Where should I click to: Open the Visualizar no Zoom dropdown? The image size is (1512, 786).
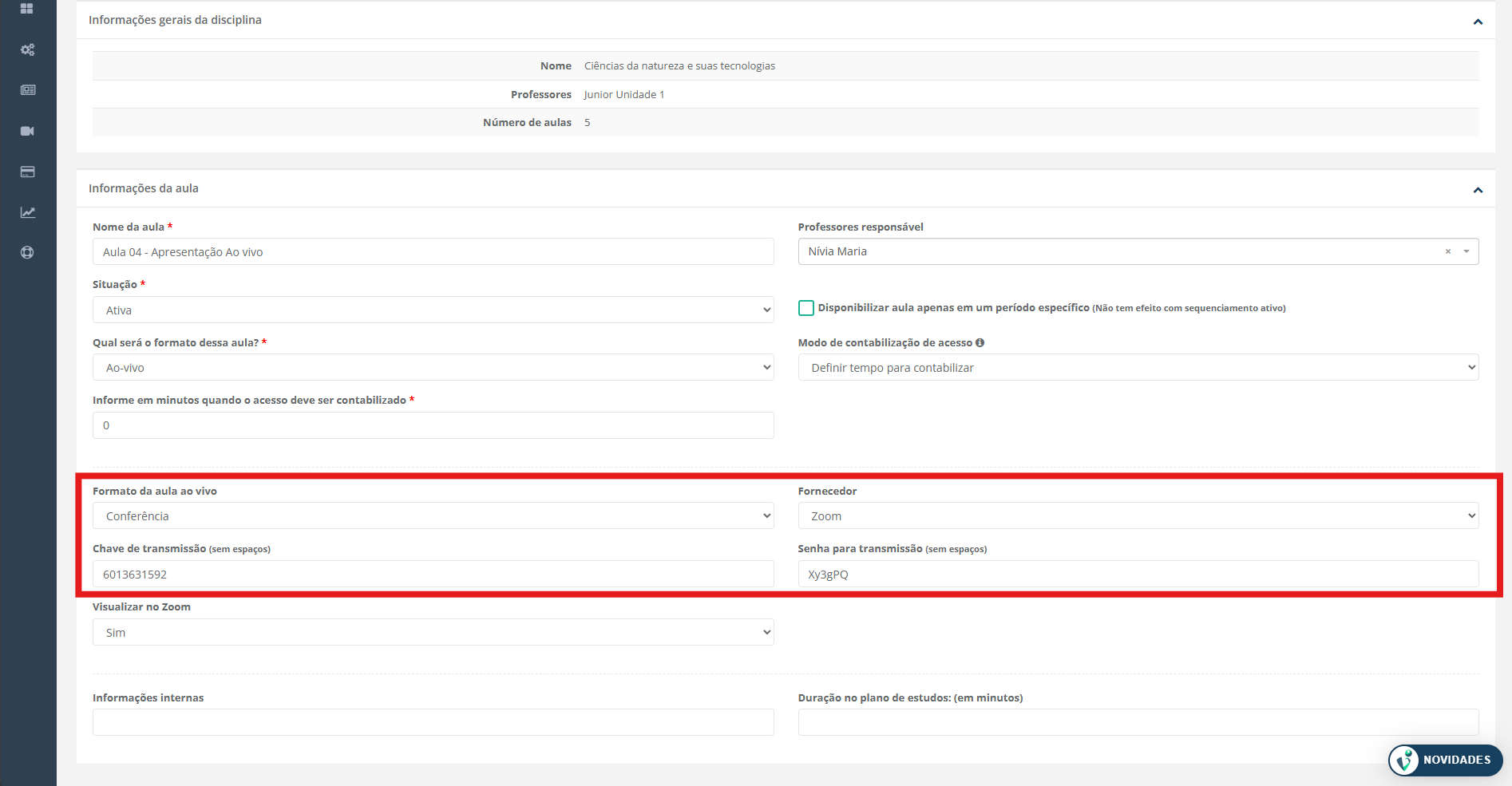tap(433, 632)
